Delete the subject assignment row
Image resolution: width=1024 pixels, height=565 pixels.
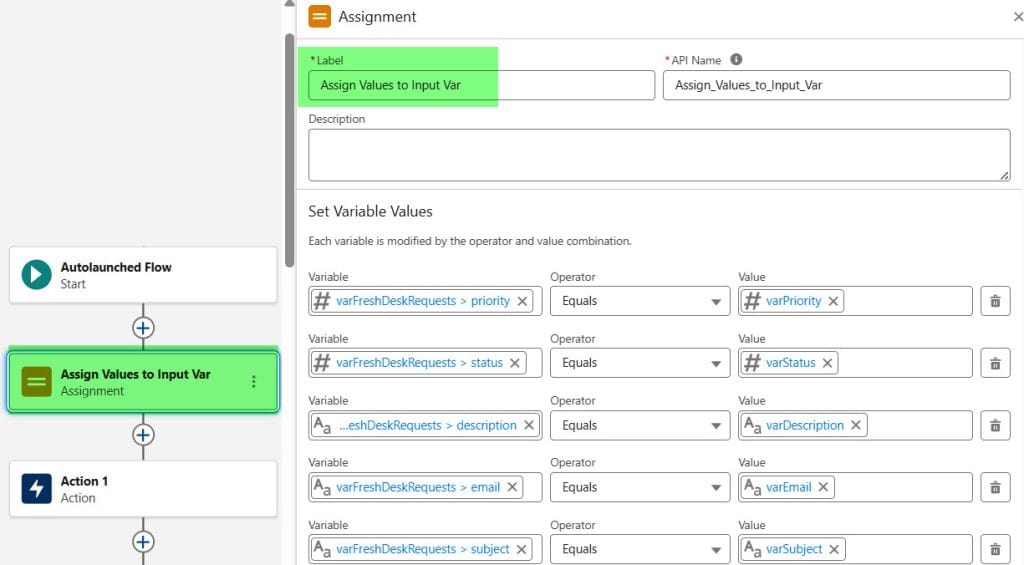(x=995, y=549)
